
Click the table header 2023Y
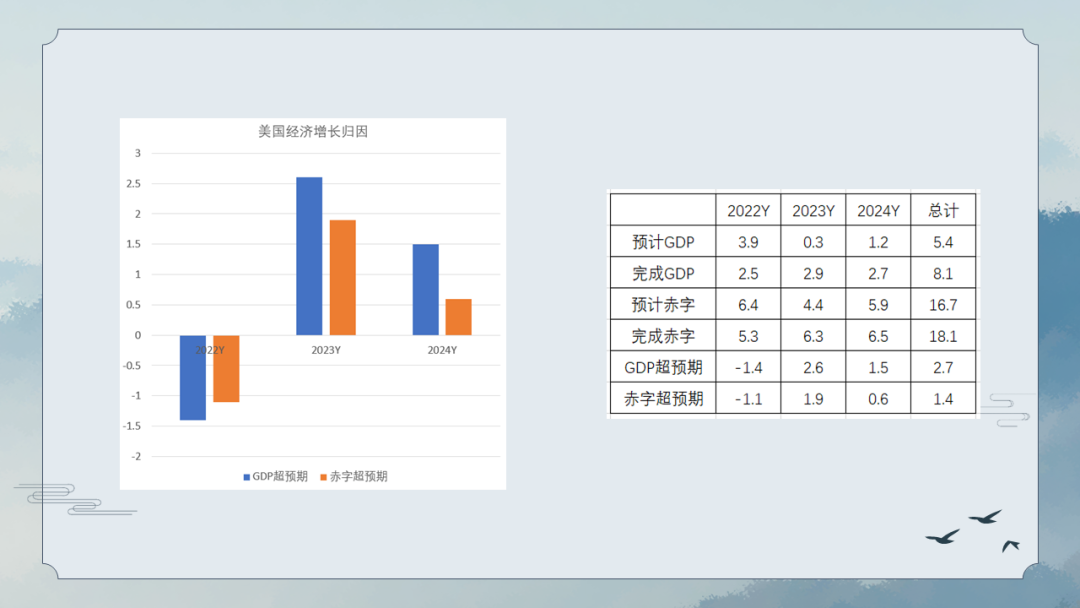813,211
